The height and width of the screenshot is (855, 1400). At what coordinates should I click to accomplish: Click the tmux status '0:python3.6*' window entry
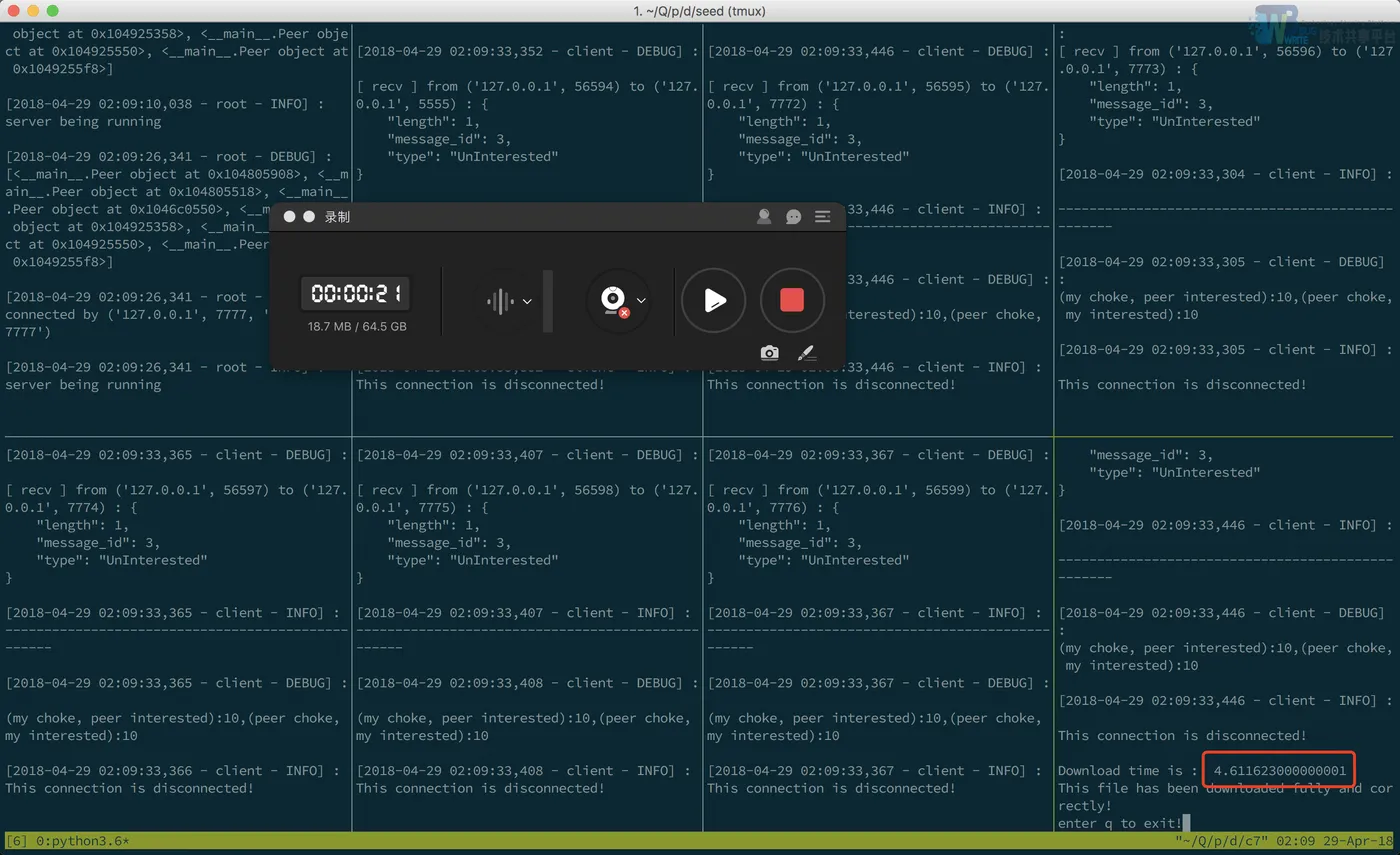click(x=85, y=842)
